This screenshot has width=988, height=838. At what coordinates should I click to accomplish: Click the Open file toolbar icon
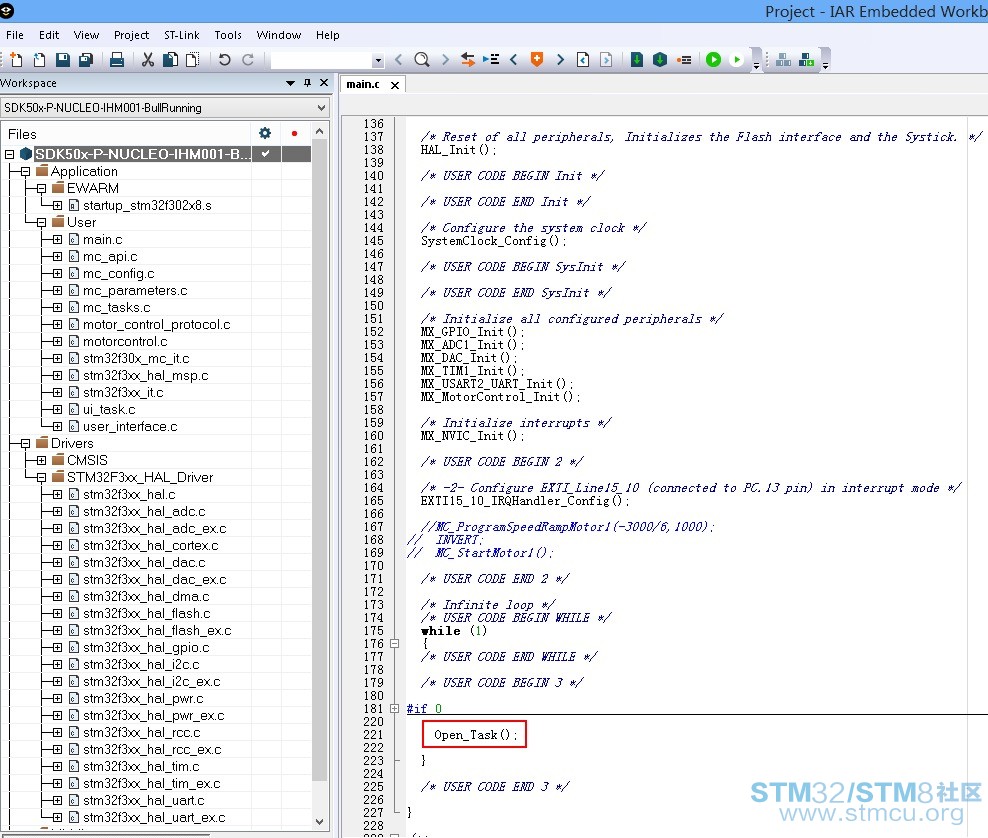point(39,60)
